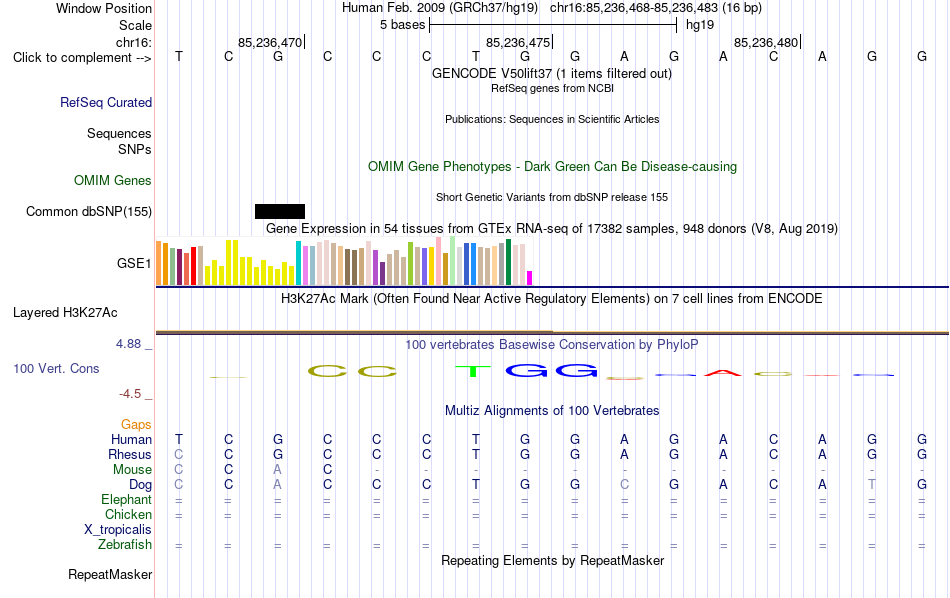The height and width of the screenshot is (598, 950).
Task: Open the RefSeq Curated track label
Action: (106, 102)
